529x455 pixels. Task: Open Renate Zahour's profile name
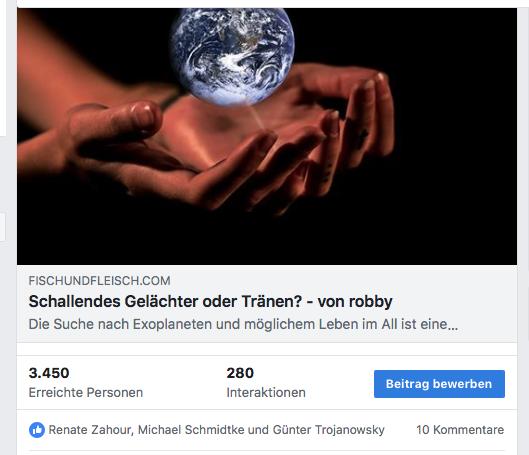90,430
